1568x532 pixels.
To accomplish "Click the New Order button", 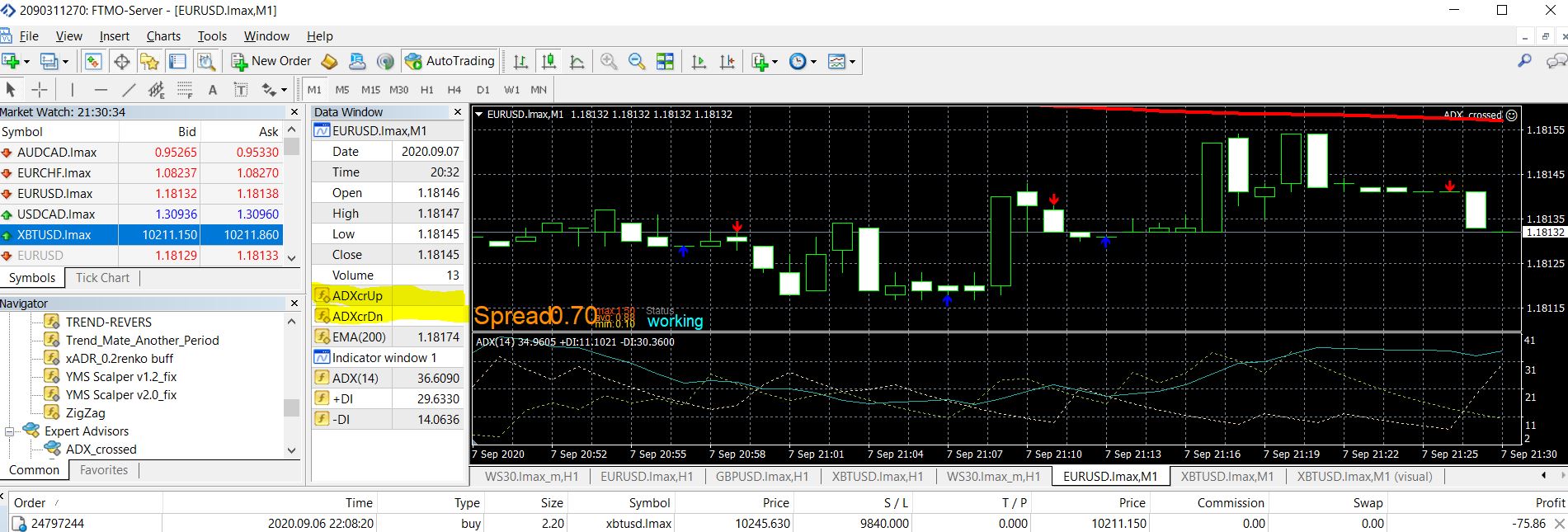I will 271,61.
